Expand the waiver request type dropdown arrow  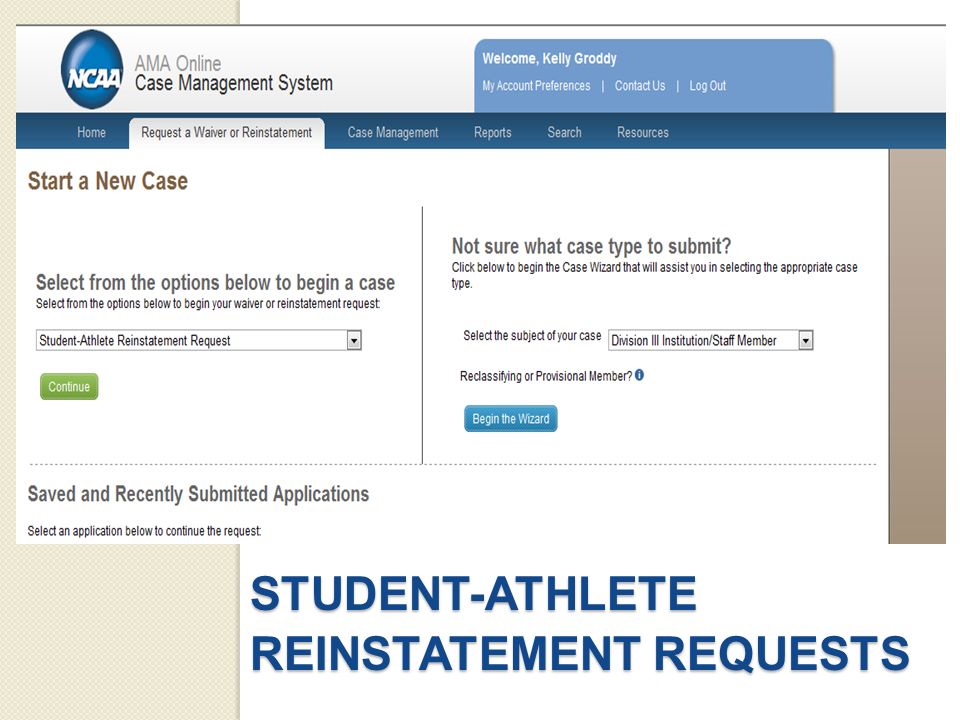pos(354,340)
